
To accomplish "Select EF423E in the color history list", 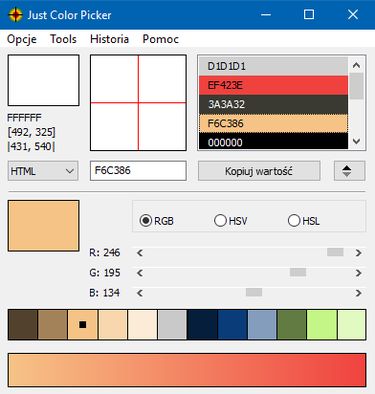I will 273,85.
